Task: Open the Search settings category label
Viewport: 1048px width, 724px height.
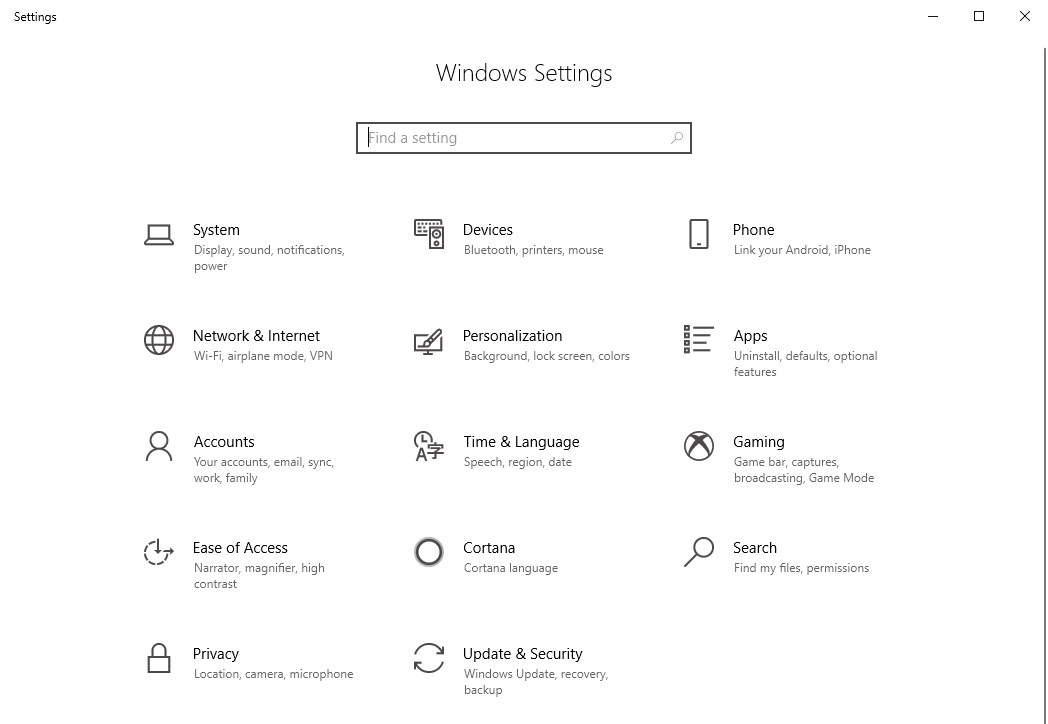Action: point(754,548)
